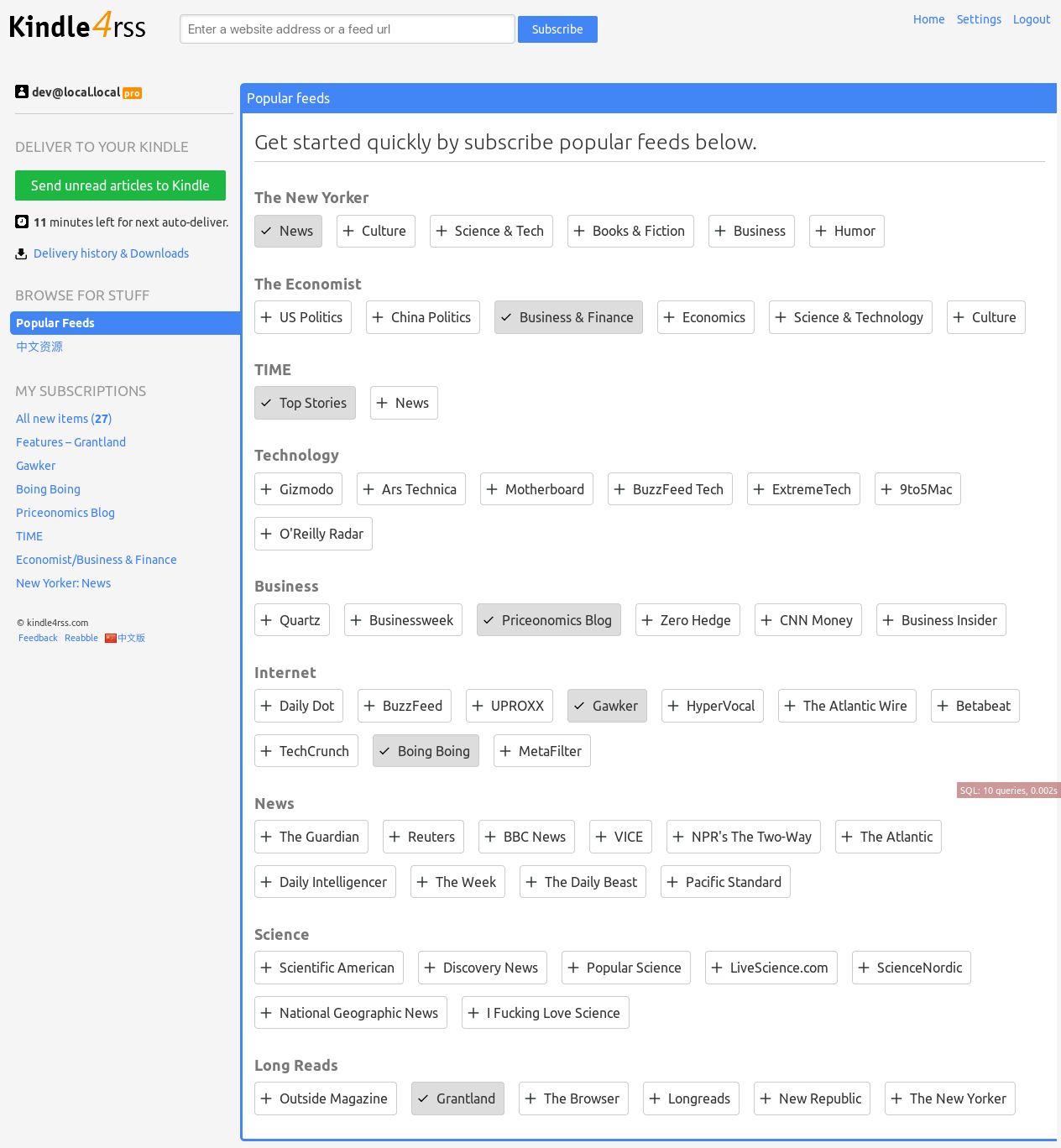Subscribe to Business Insider feed
The image size is (1061, 1148).
[x=941, y=620]
